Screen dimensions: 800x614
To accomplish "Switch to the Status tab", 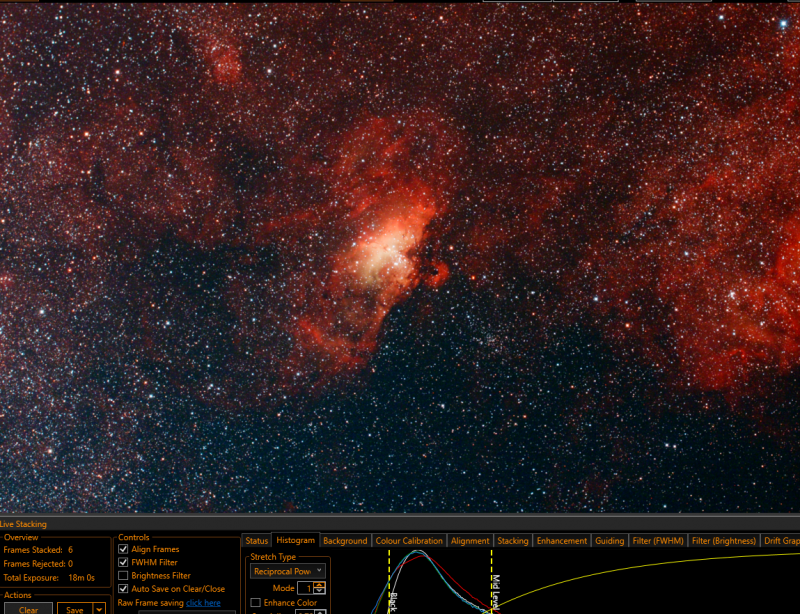I will click(256, 541).
